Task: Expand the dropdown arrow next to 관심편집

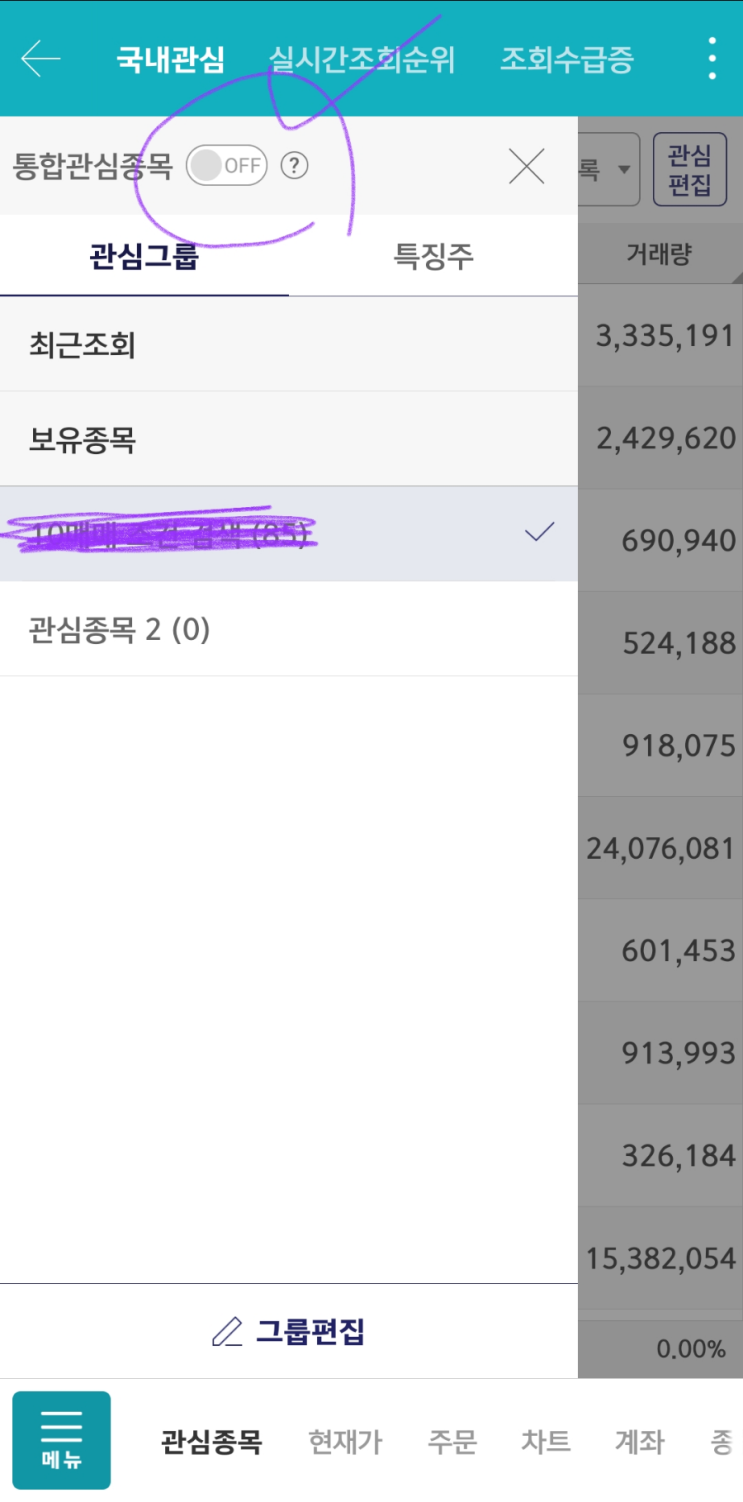Action: (623, 169)
